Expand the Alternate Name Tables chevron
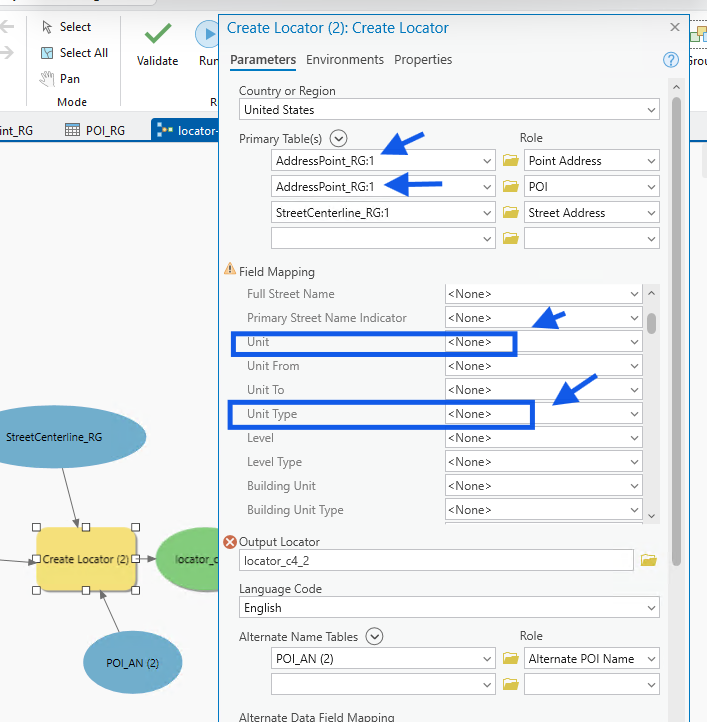Screen dimensions: 707x722 point(374,636)
